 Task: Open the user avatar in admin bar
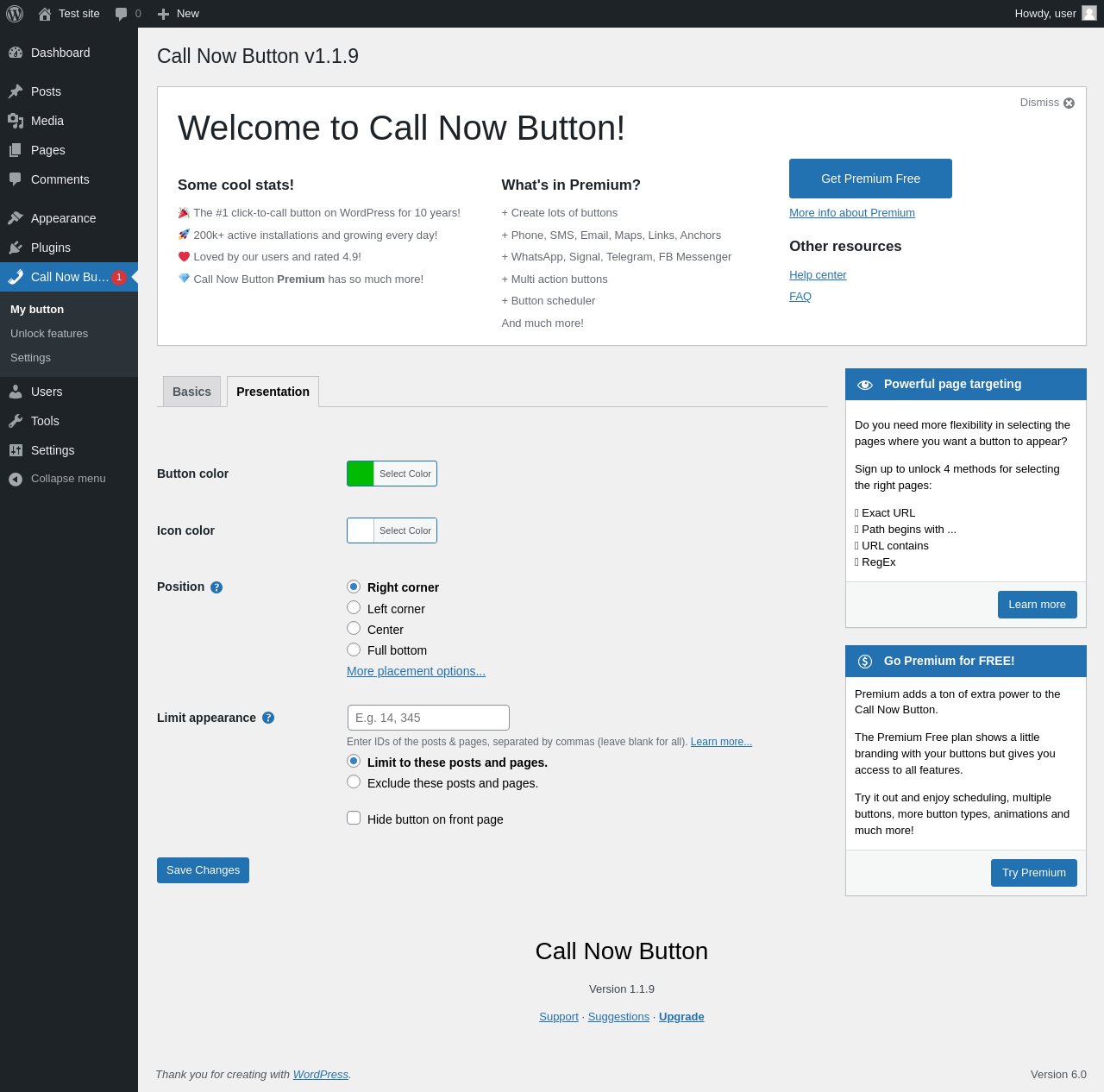pyautogui.click(x=1089, y=13)
